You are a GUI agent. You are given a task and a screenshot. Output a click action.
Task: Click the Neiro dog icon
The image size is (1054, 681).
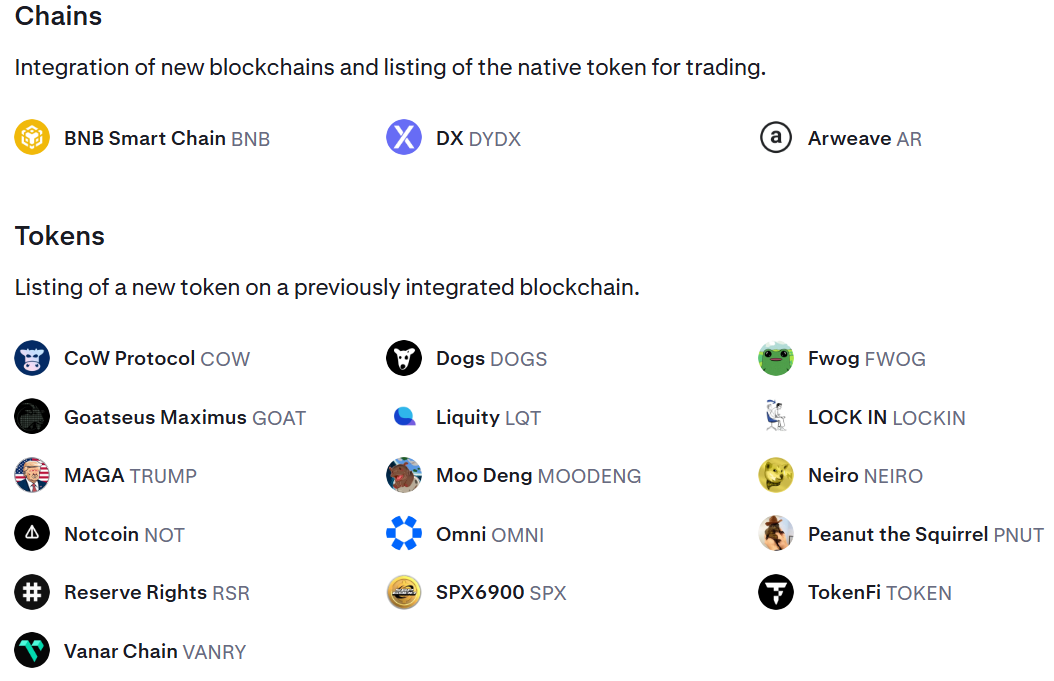[x=776, y=475]
